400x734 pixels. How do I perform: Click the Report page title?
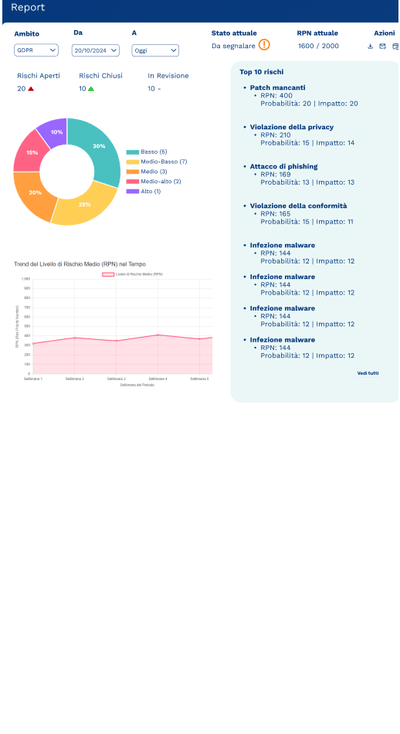click(28, 7)
